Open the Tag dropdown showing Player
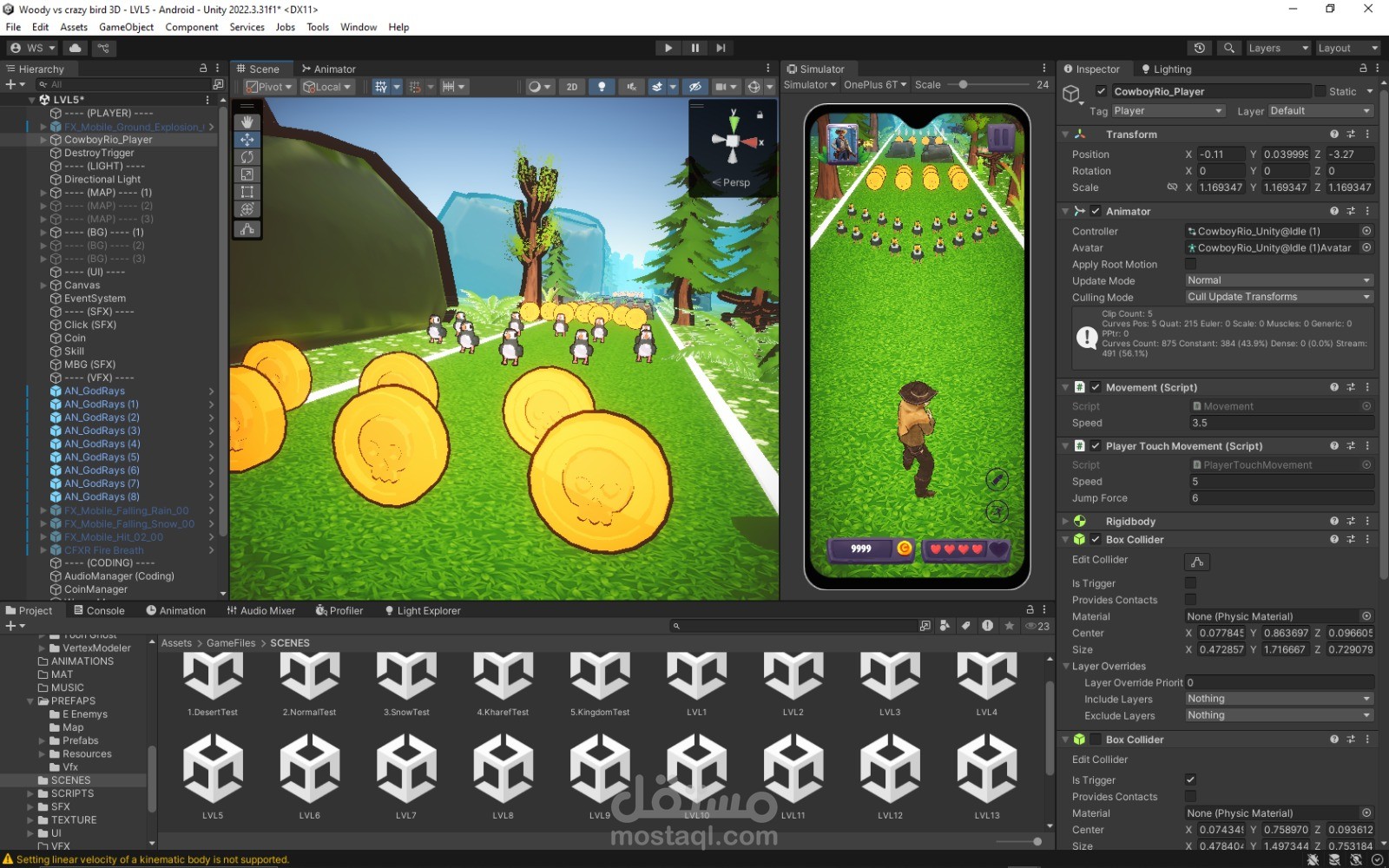The width and height of the screenshot is (1389, 868). 1168,111
